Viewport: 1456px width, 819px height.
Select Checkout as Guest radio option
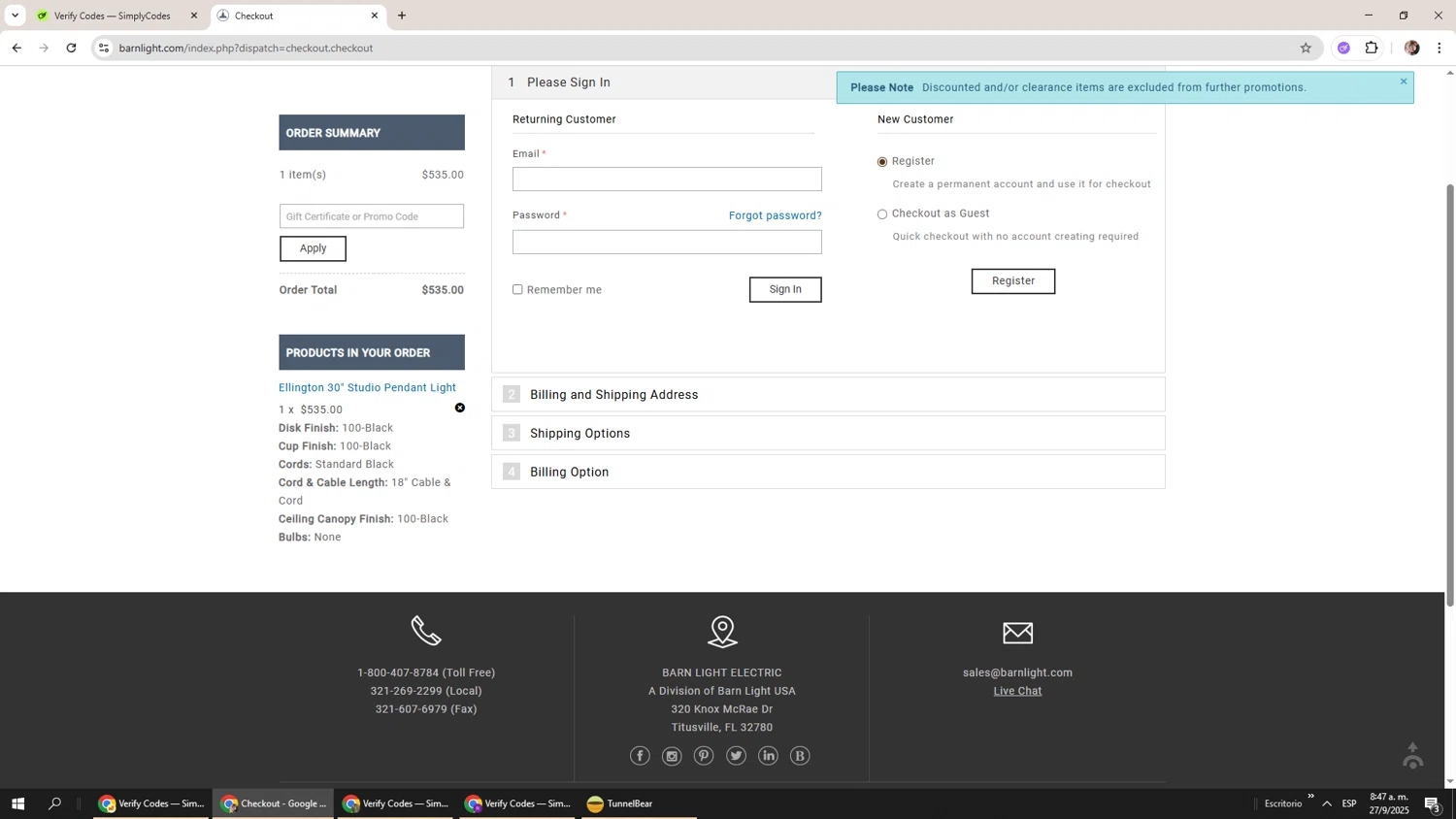tap(882, 214)
